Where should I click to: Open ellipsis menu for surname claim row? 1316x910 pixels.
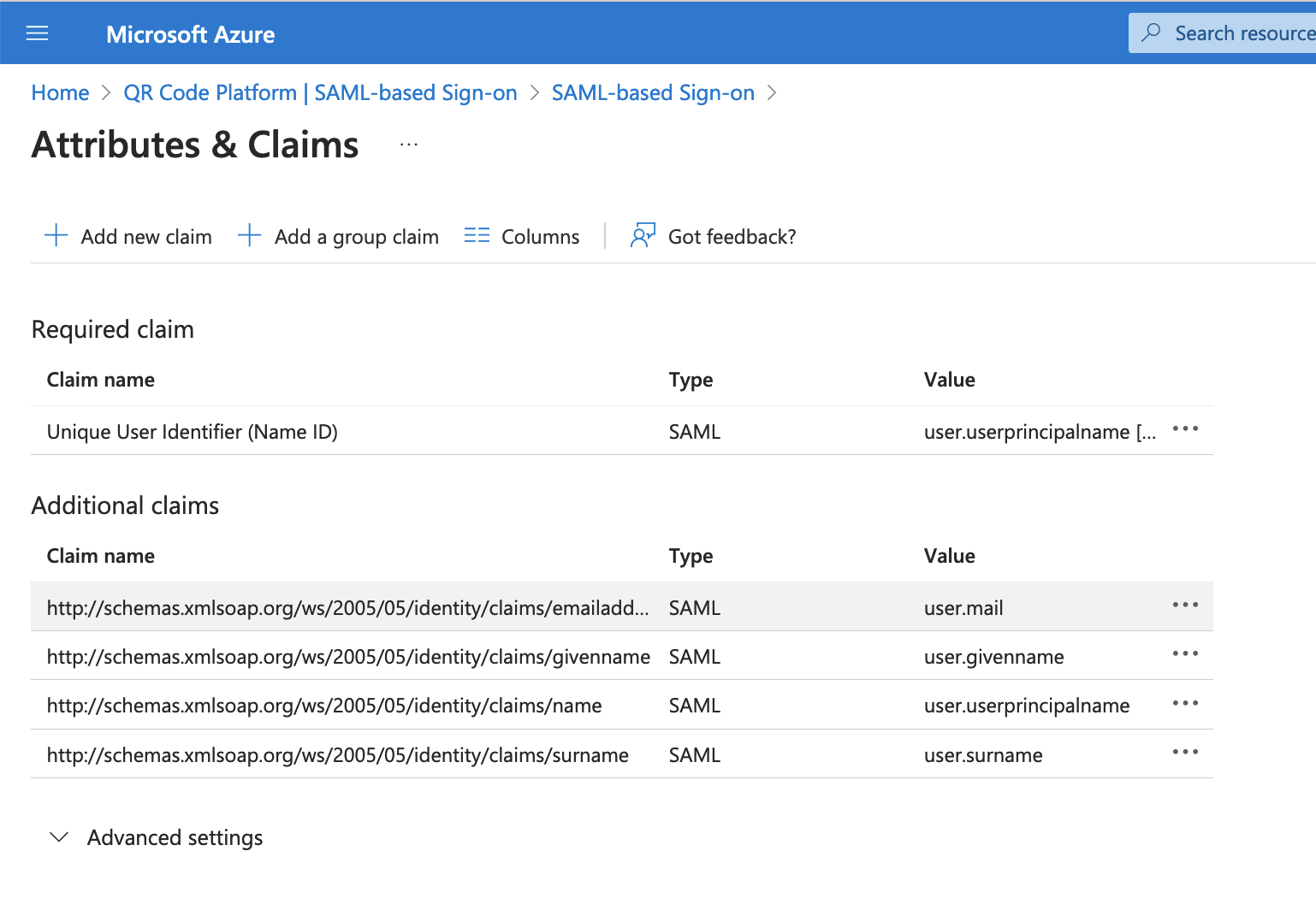click(x=1185, y=752)
